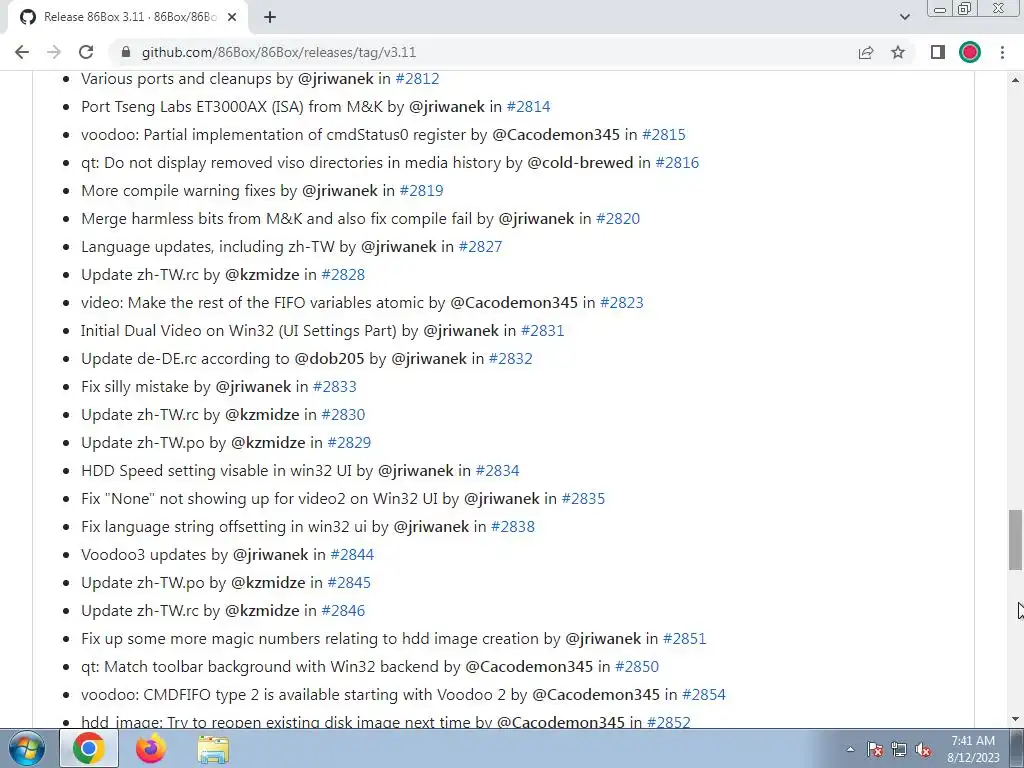Screen dimensions: 1024x768
Task: Reload the current page
Action: click(86, 52)
